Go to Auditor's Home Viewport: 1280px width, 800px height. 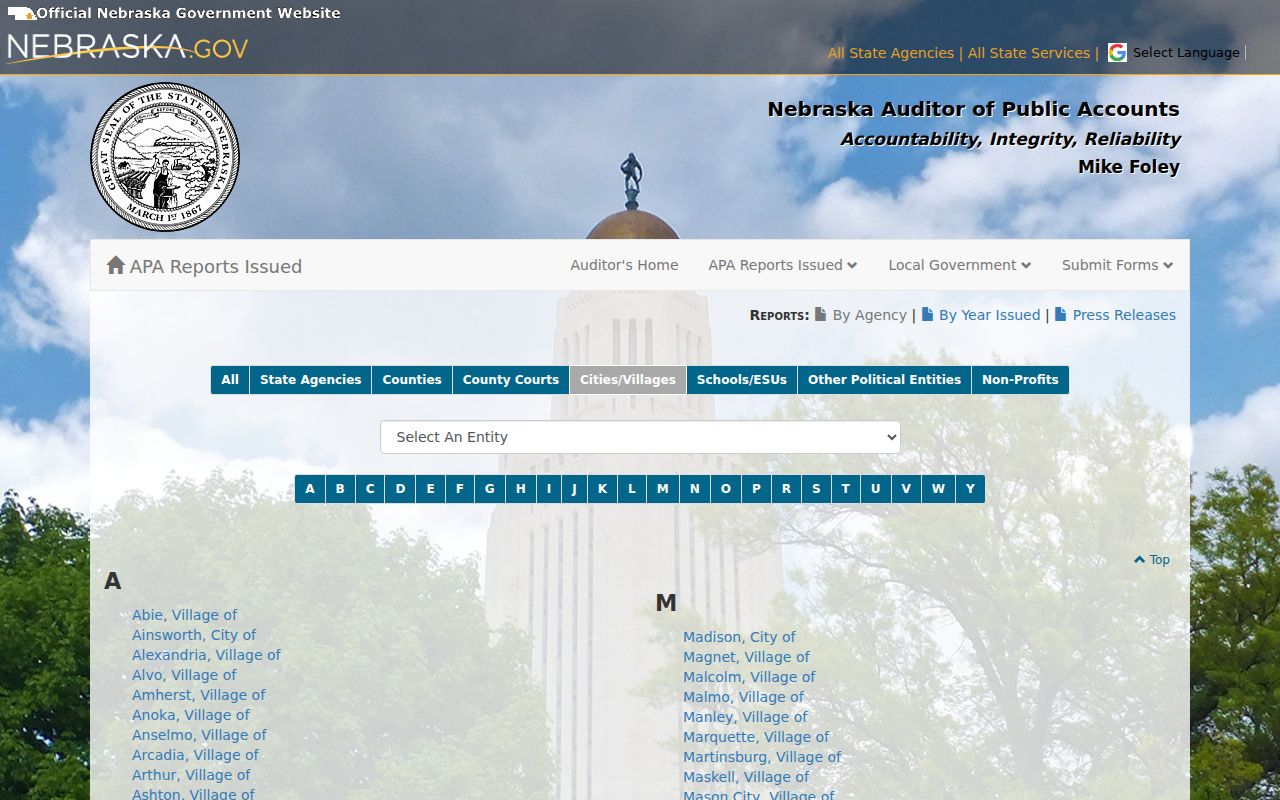coord(624,265)
